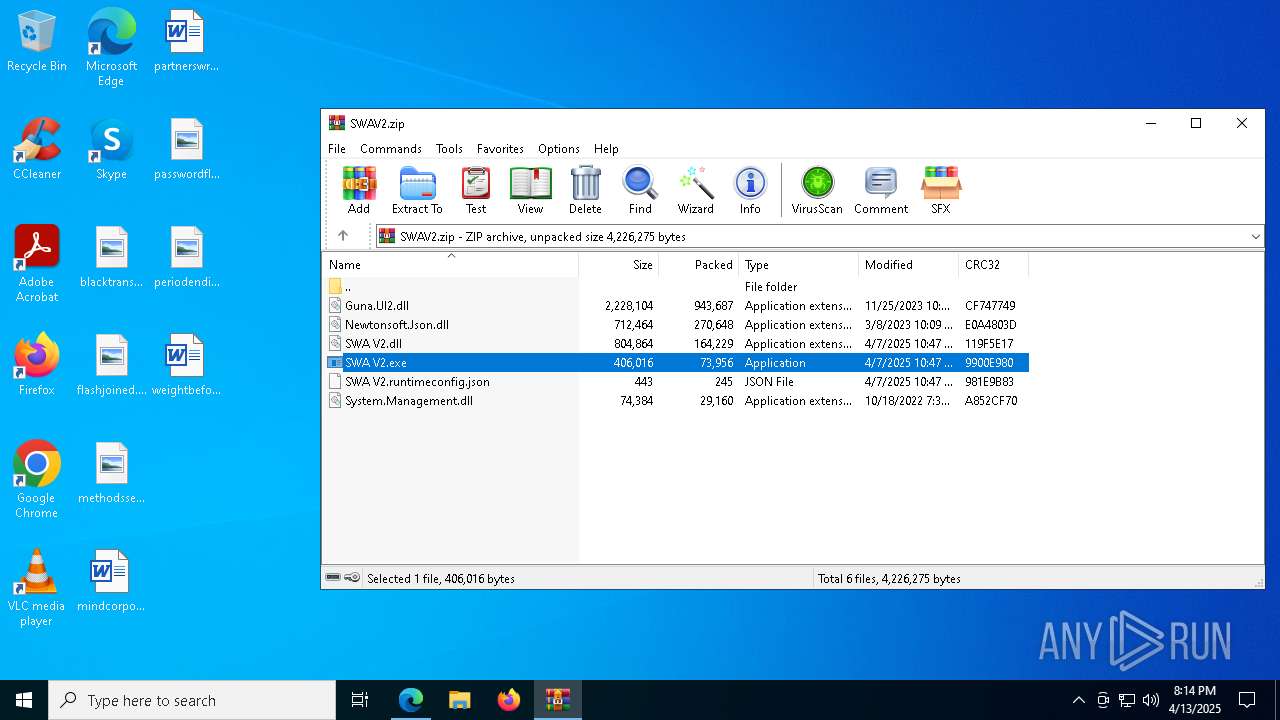This screenshot has width=1280, height=720.
Task: Open the Tools menu
Action: click(x=449, y=148)
